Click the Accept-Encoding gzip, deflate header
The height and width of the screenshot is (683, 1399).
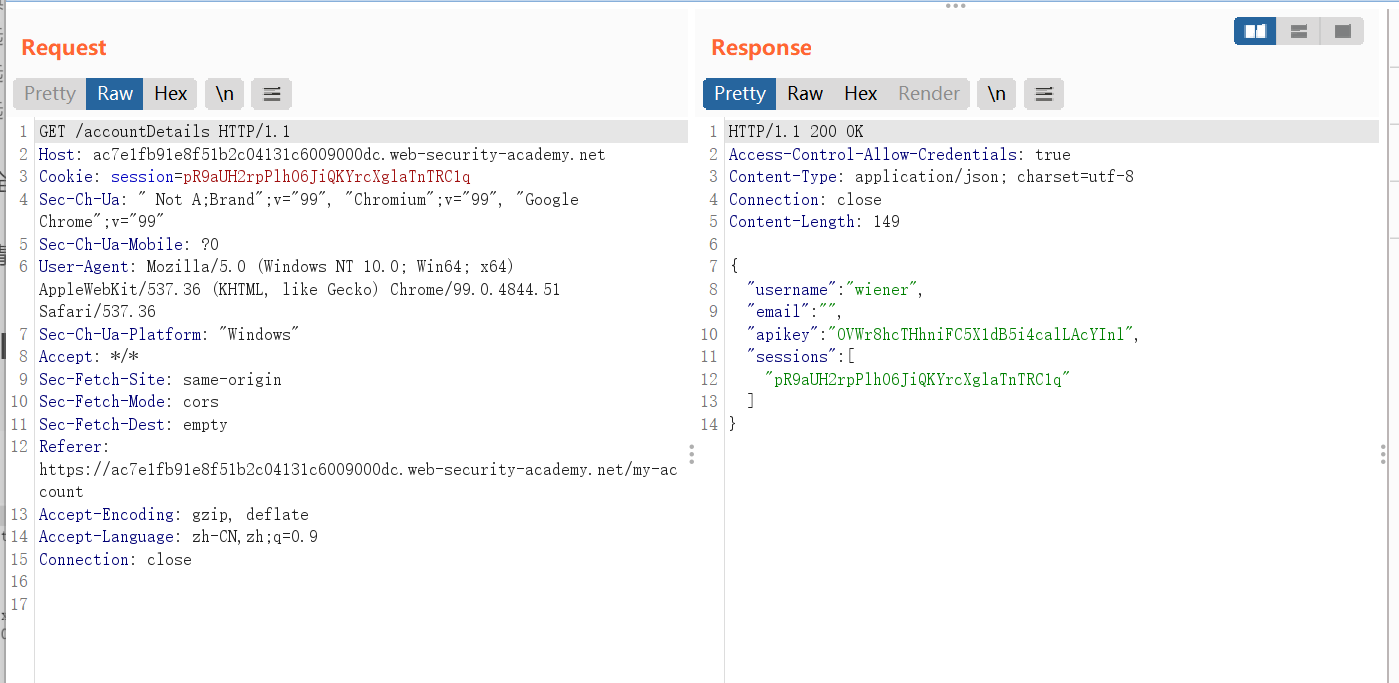(x=174, y=515)
